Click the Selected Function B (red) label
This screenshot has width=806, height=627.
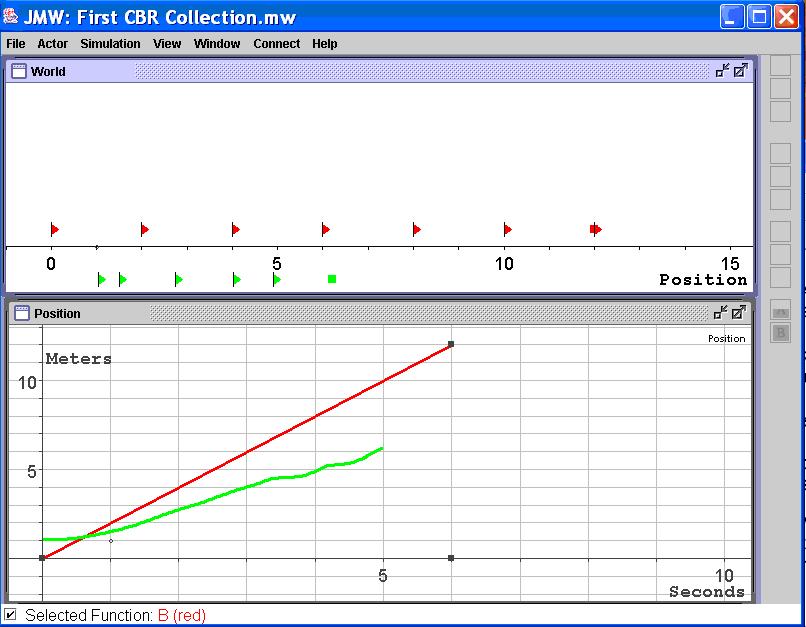pyautogui.click(x=115, y=615)
